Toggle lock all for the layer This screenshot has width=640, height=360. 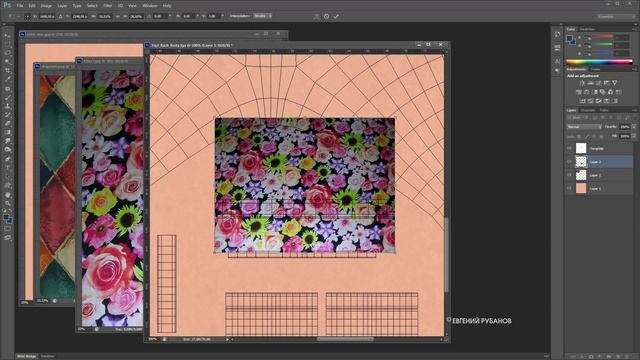pos(601,136)
